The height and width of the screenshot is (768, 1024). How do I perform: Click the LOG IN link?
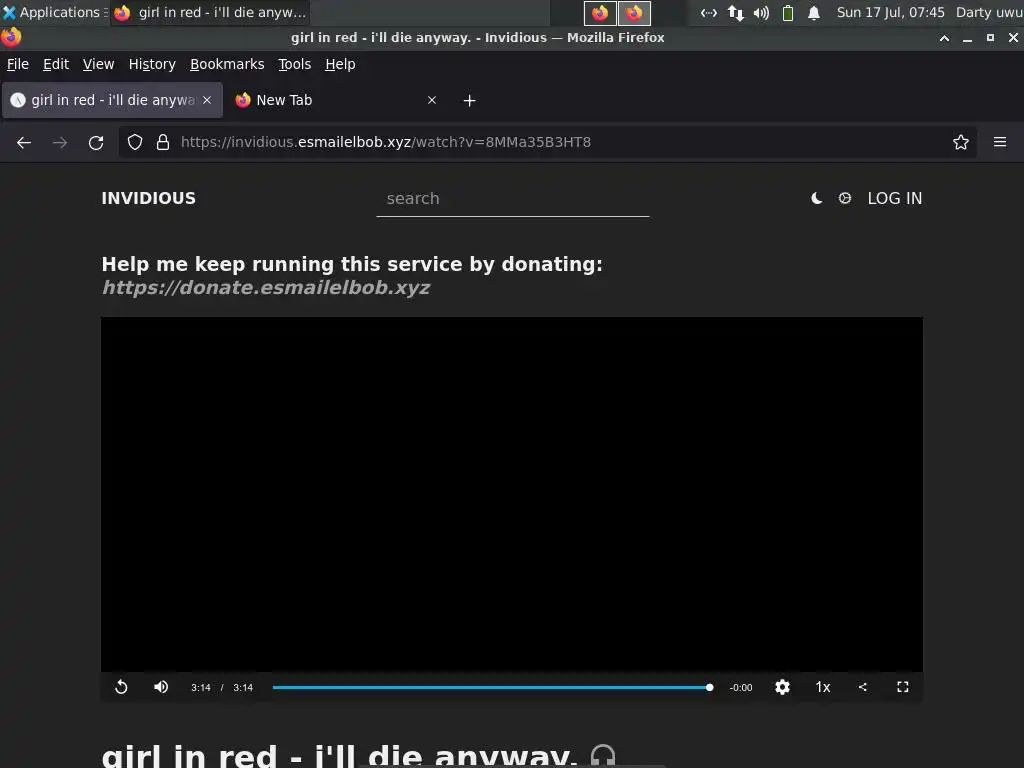(x=895, y=198)
